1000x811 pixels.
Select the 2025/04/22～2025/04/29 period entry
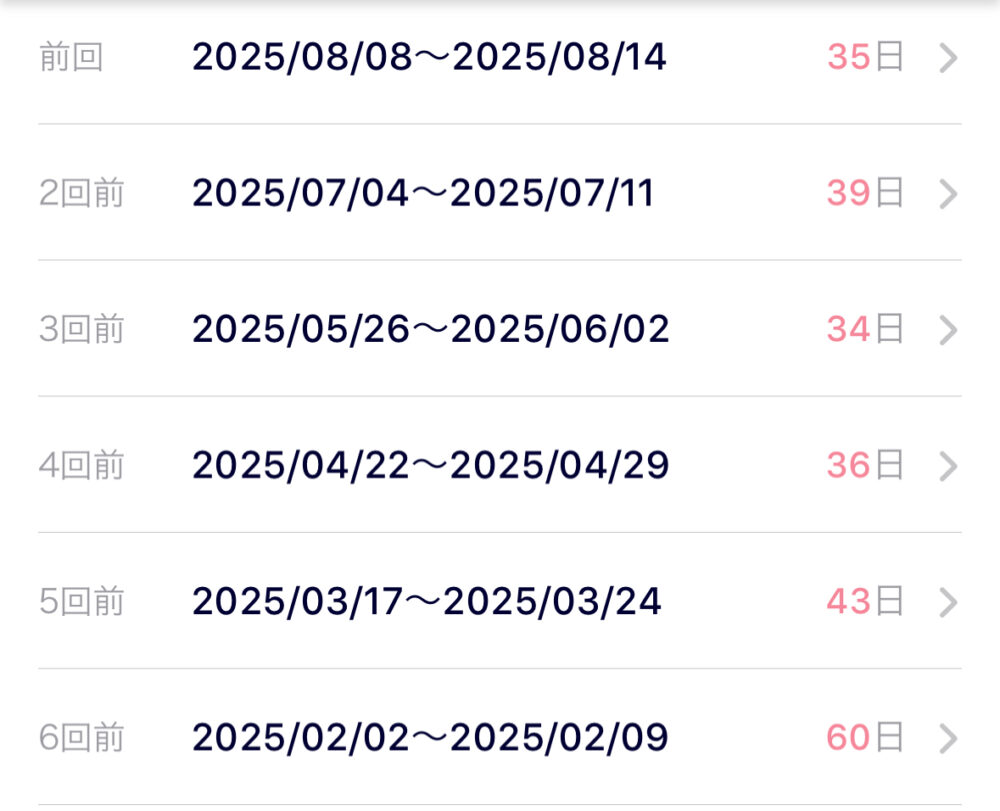430,465
